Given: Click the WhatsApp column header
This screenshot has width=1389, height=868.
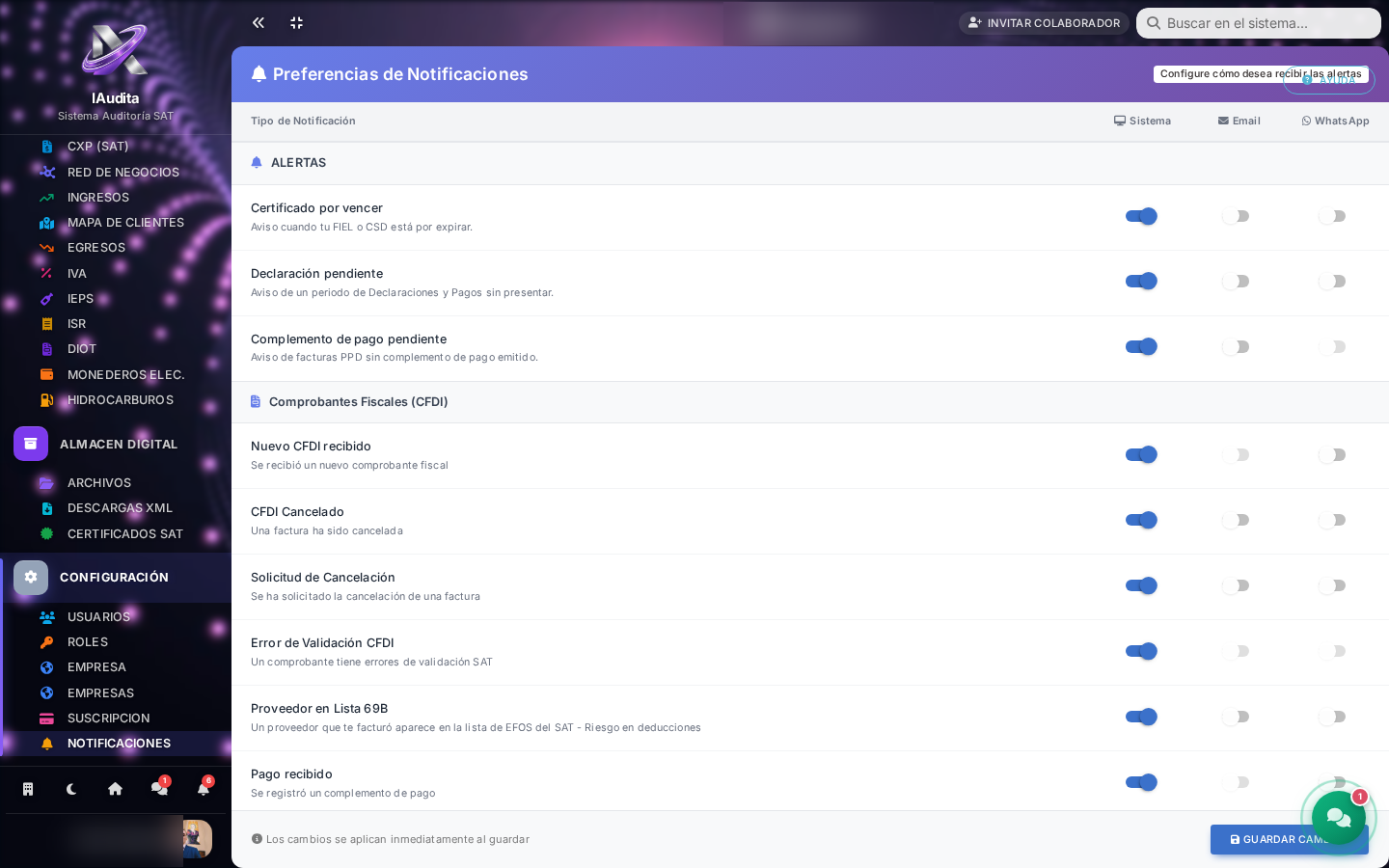Looking at the screenshot, I should (x=1335, y=122).
